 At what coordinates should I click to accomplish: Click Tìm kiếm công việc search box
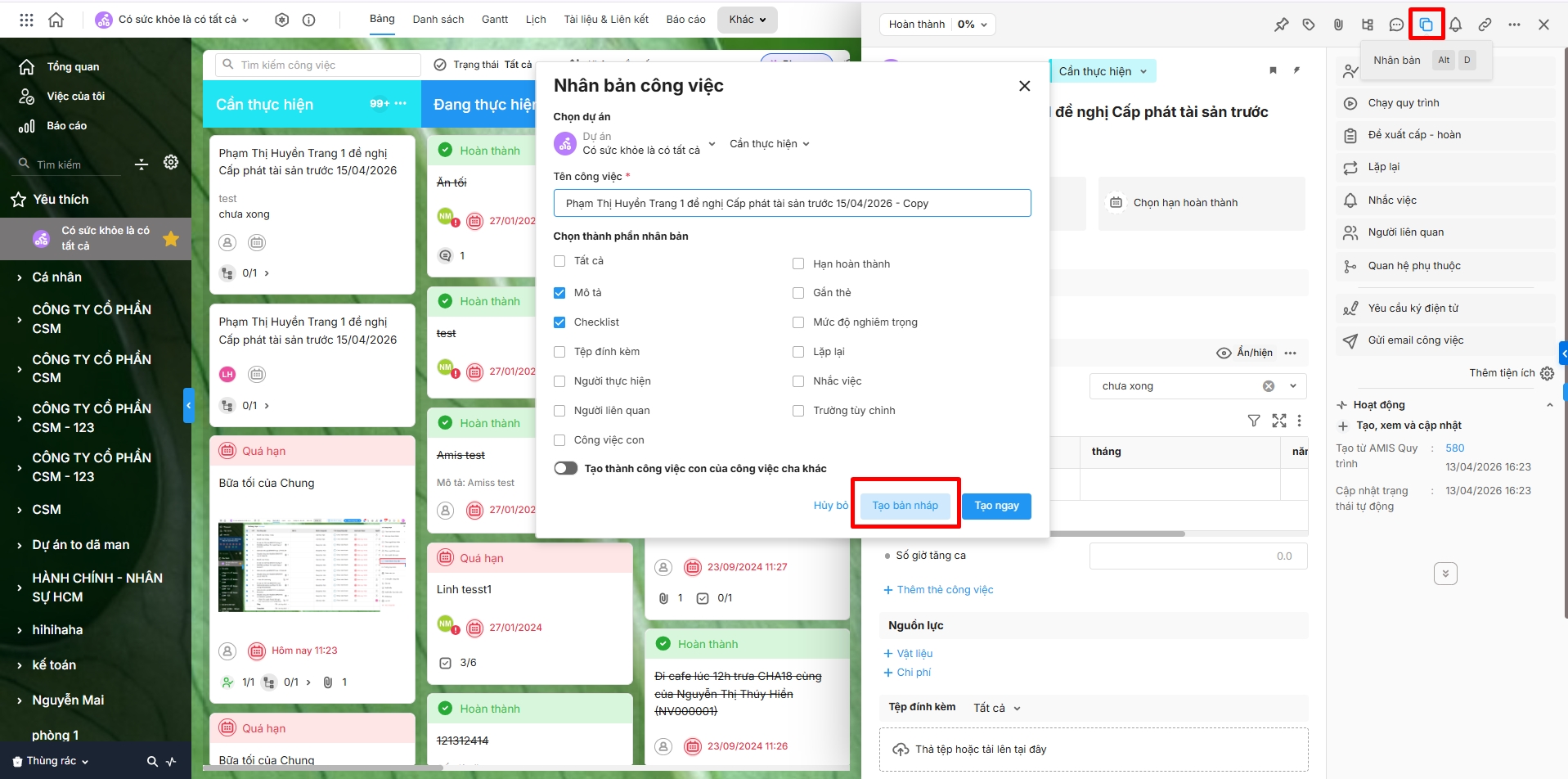click(x=318, y=65)
